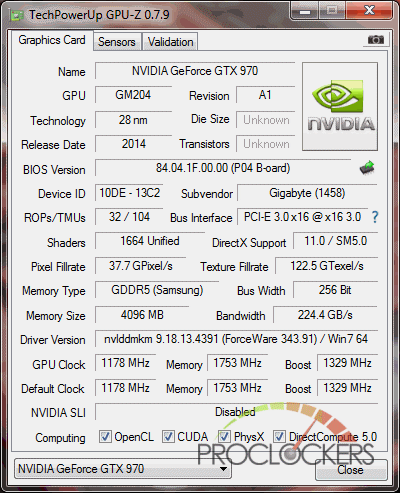
Task: Click GPU Clock field 1178 MHz
Action: pyautogui.click(x=125, y=363)
